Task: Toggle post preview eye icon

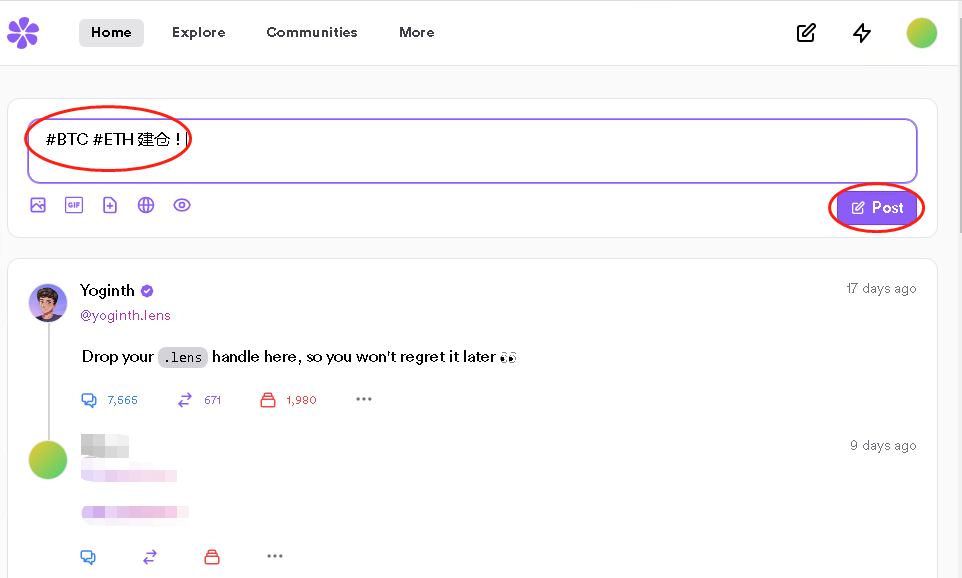Action: click(182, 205)
